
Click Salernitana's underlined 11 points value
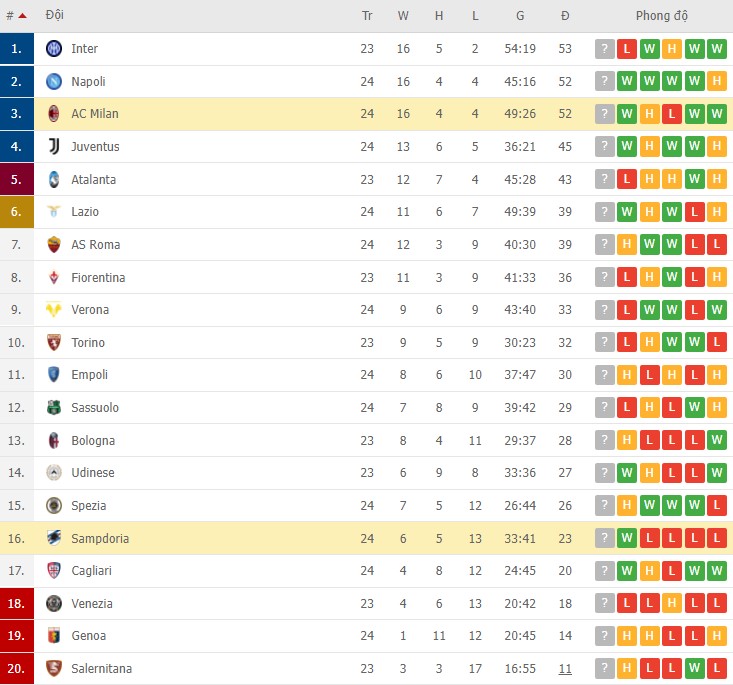(565, 668)
